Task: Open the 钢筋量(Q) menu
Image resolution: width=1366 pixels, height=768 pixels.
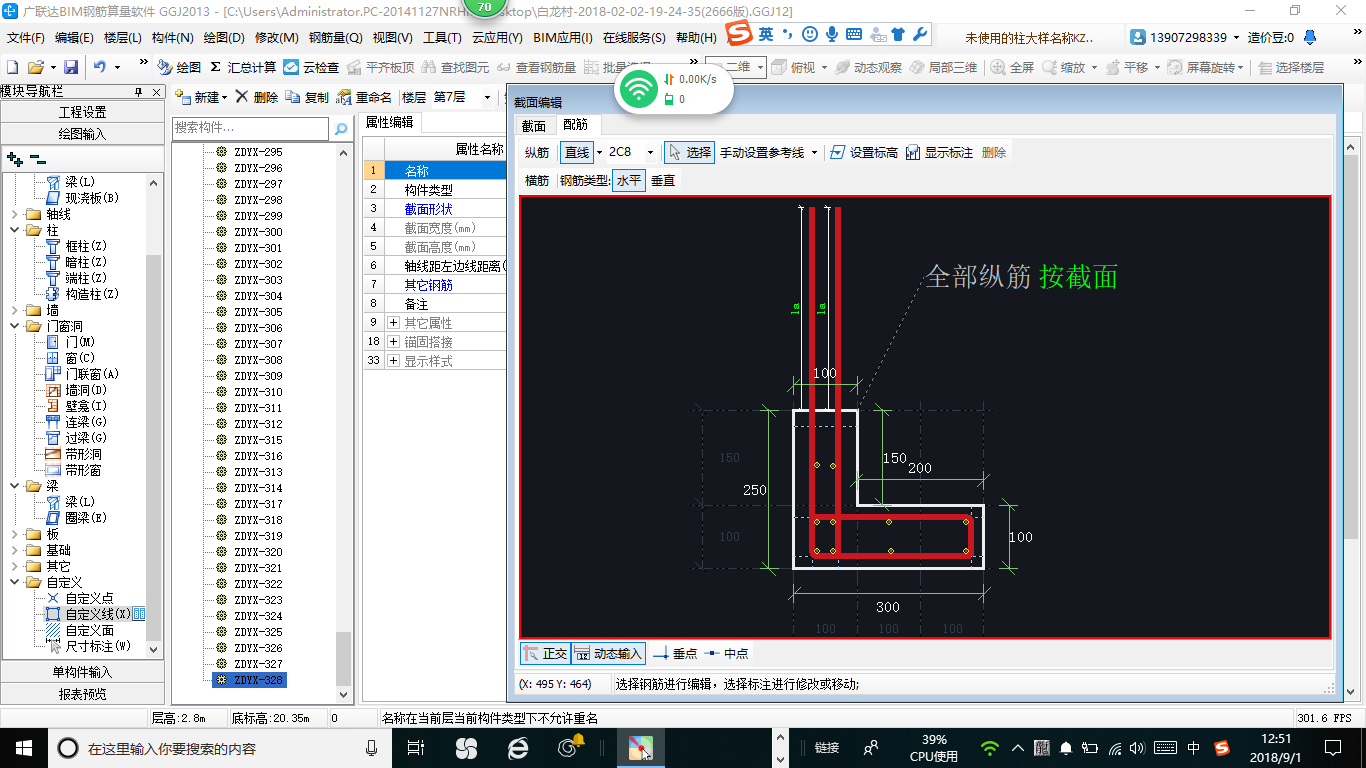Action: [x=335, y=38]
